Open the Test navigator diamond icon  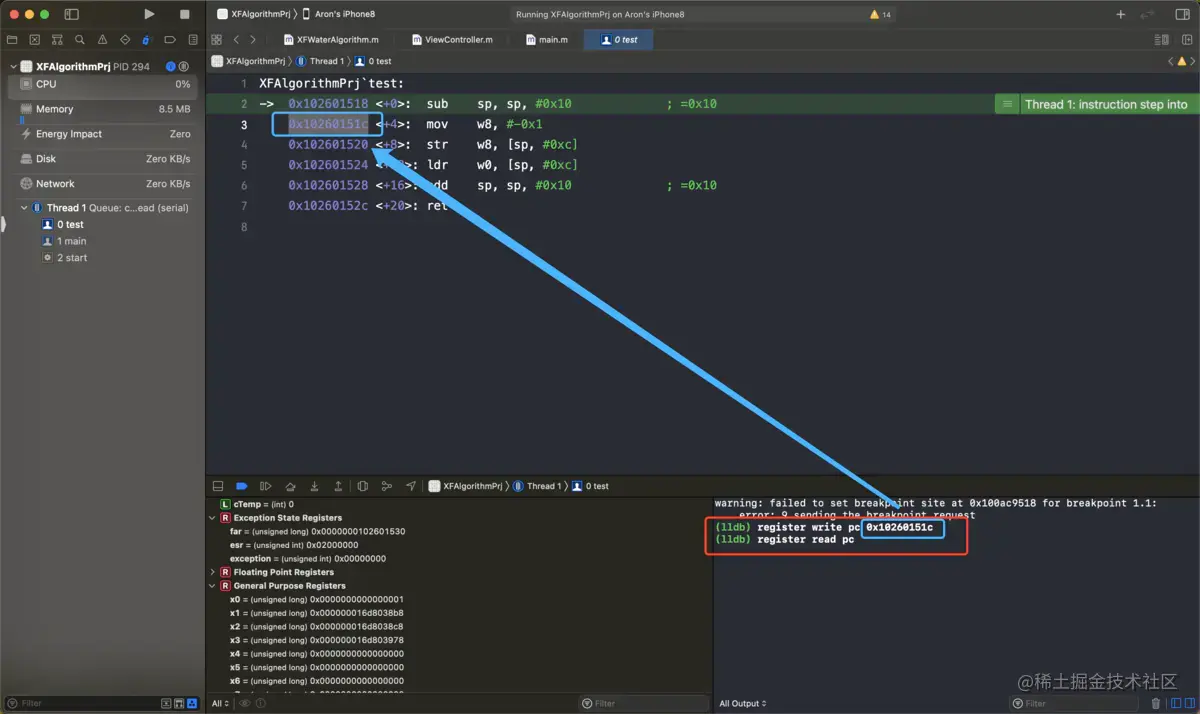click(124, 40)
